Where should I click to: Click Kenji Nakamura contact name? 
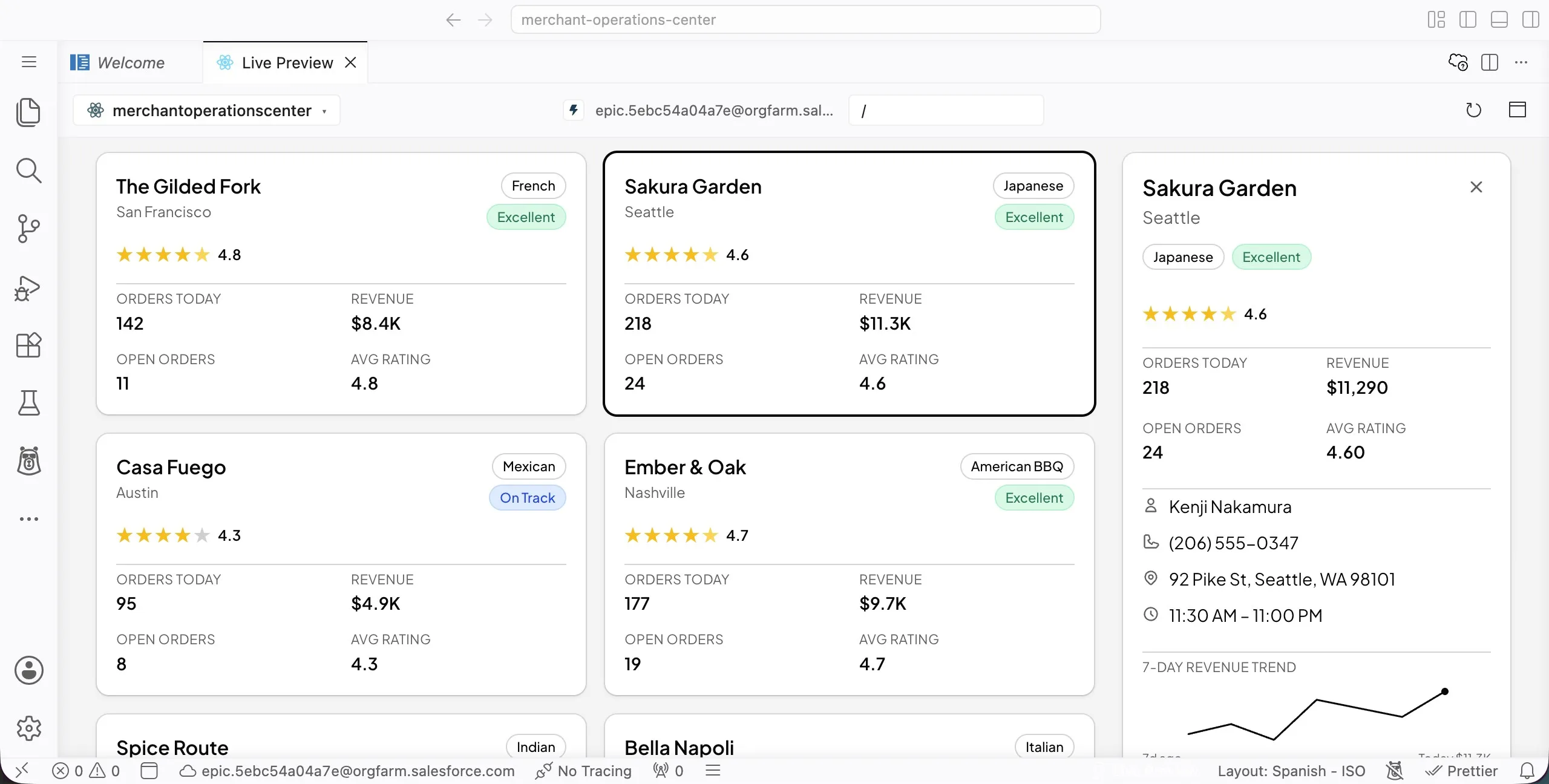(x=1230, y=507)
